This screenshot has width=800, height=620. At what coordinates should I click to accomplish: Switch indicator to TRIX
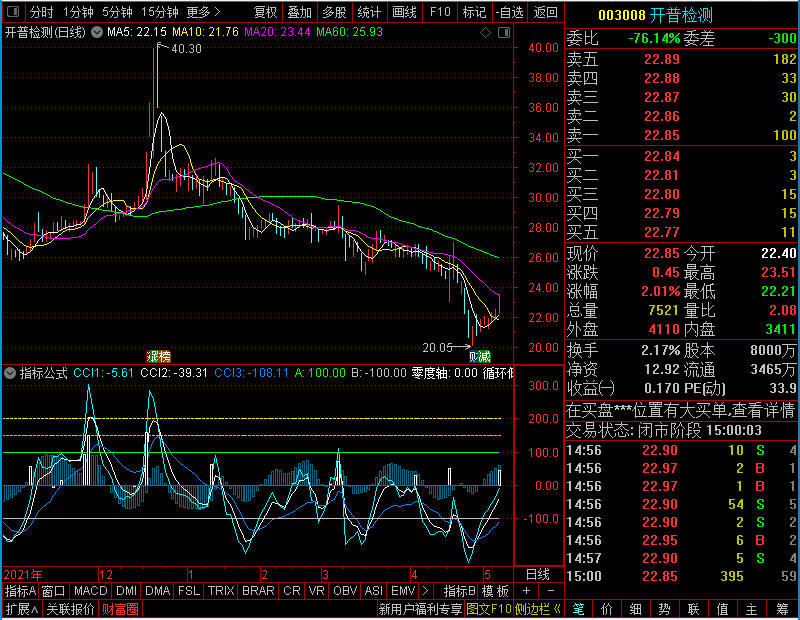221,591
